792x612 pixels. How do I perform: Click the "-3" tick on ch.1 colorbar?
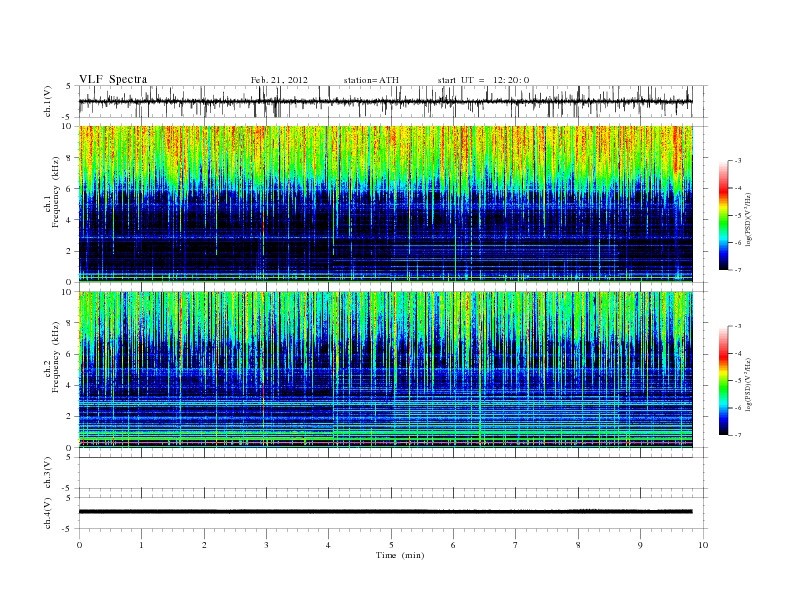737,161
